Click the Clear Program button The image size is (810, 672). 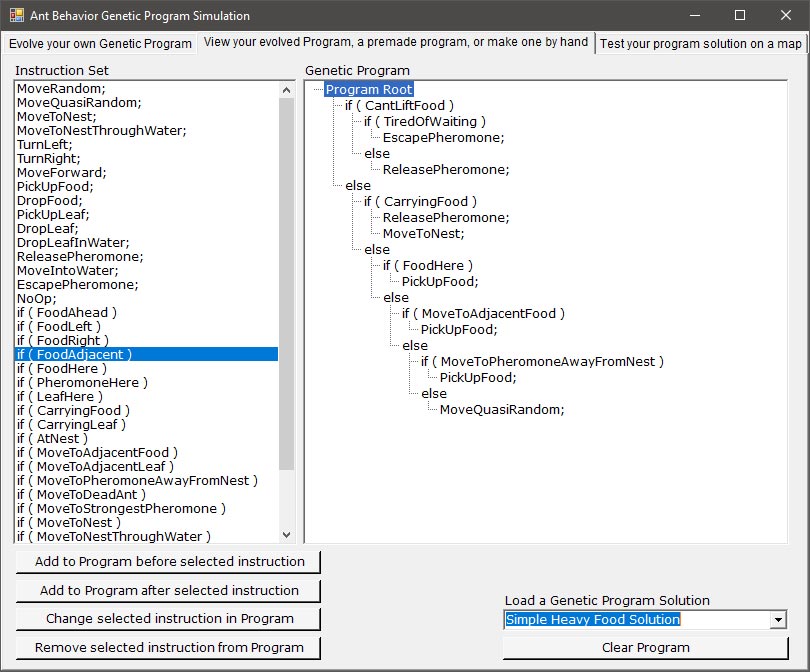pos(646,648)
